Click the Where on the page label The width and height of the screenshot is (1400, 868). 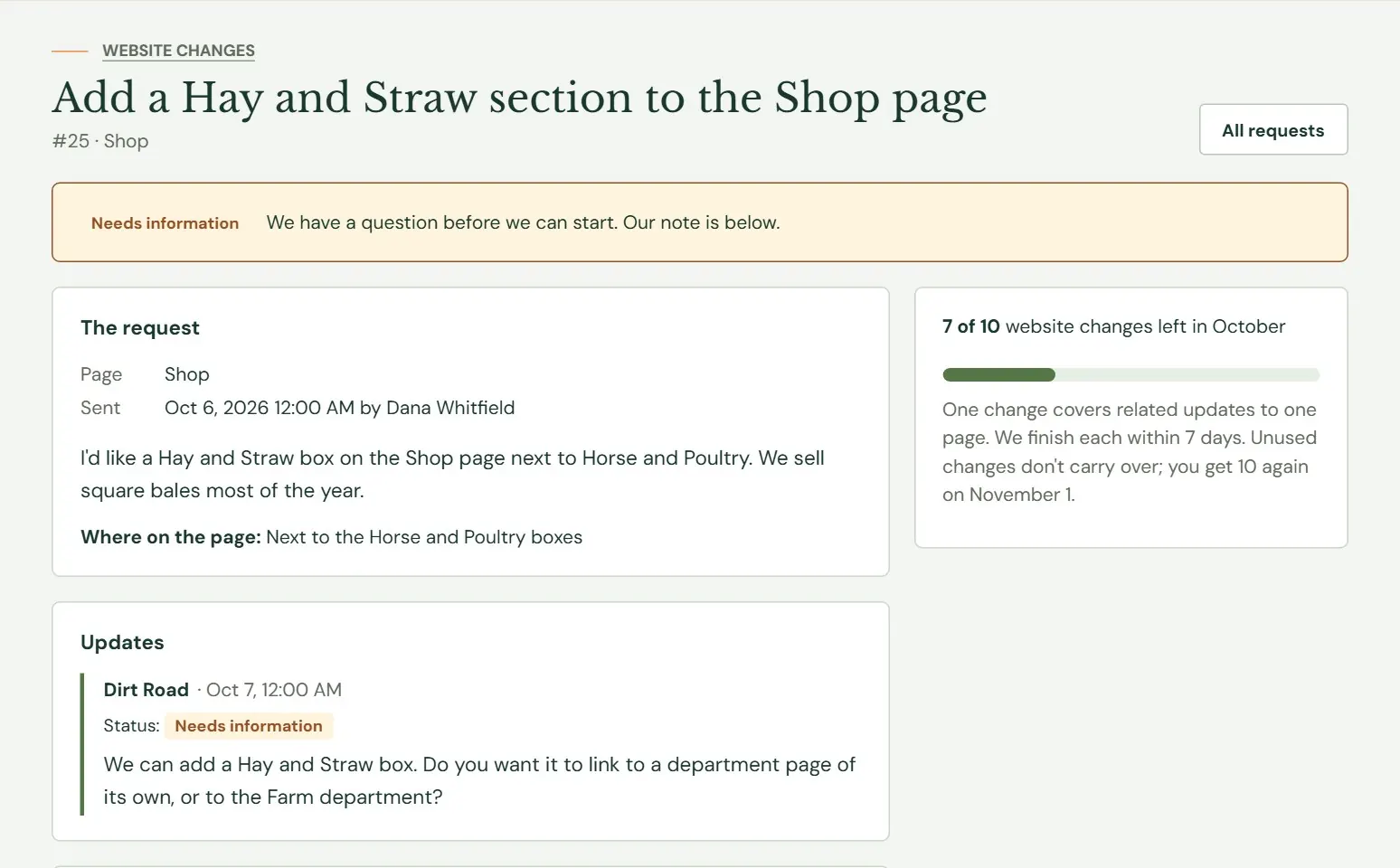[x=171, y=537]
